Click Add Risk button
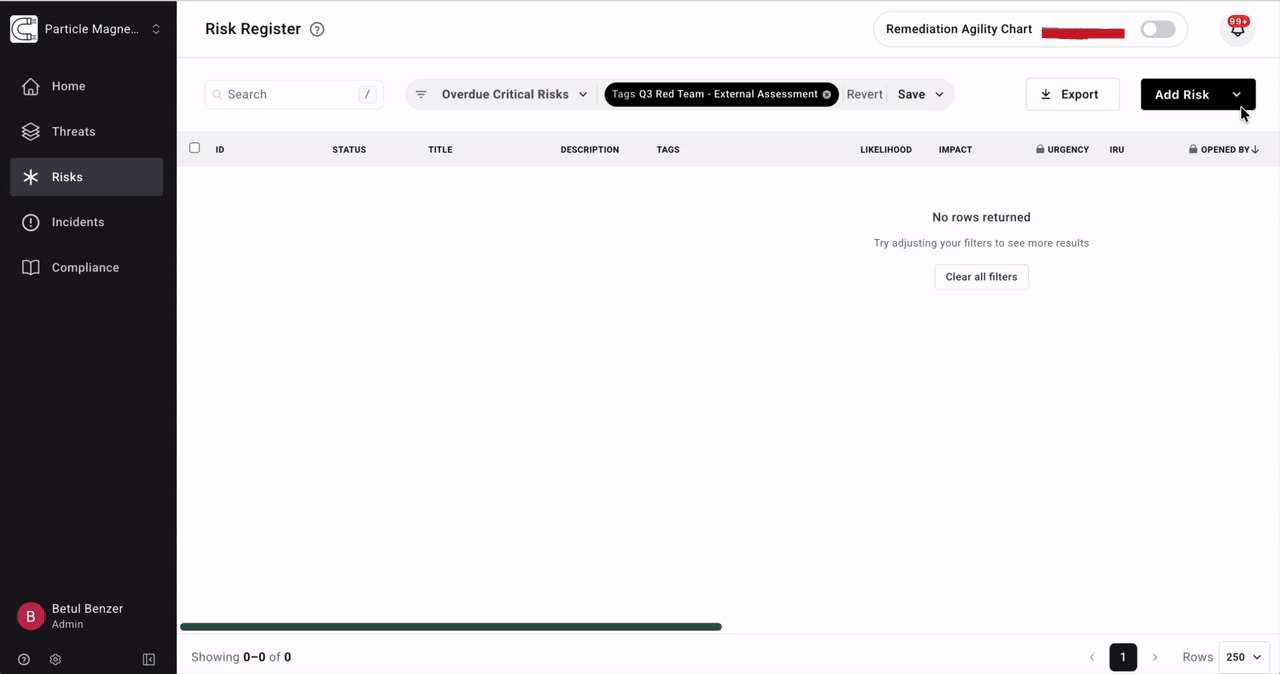1280x674 pixels. [x=1182, y=94]
